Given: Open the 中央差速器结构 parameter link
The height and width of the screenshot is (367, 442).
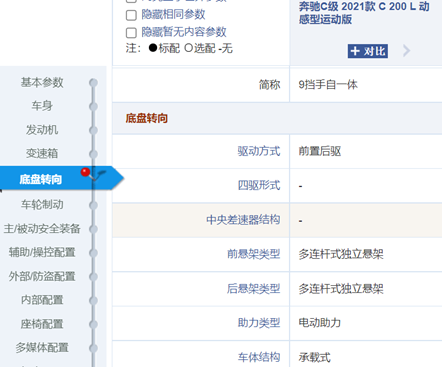Looking at the screenshot, I should pyautogui.click(x=243, y=220).
